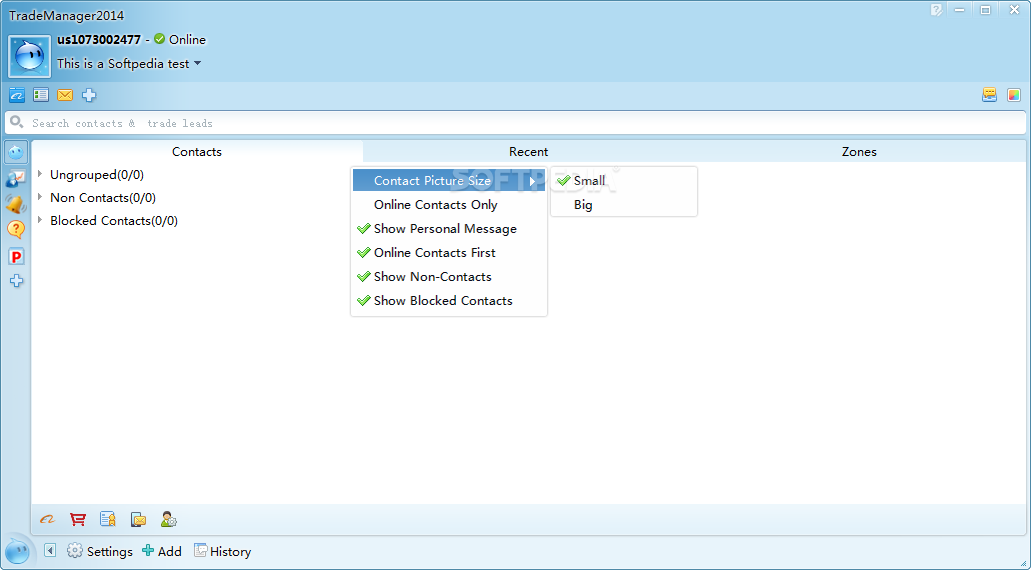The width and height of the screenshot is (1031, 570).
Task: Expand the Ungrouped(0/0) group
Action: [x=41, y=174]
